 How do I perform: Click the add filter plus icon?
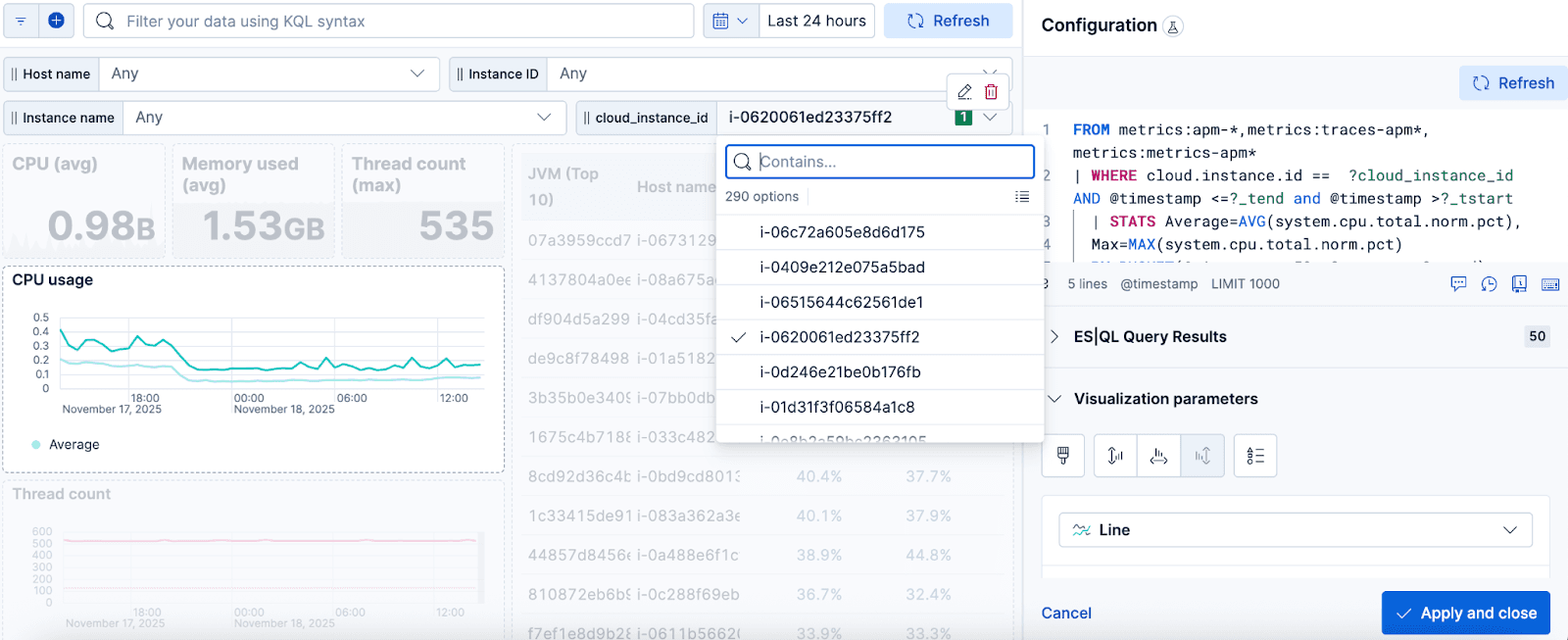[56, 21]
